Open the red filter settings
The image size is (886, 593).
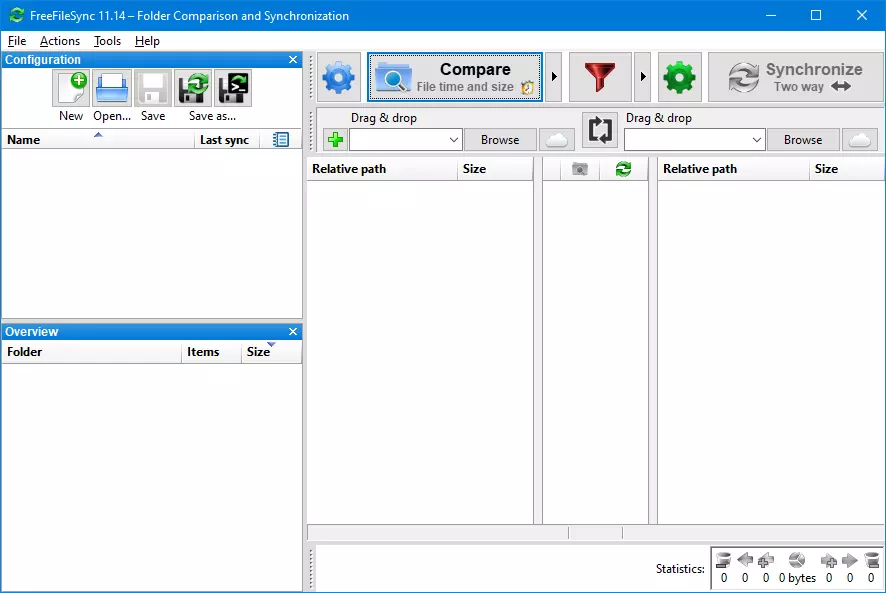(600, 77)
